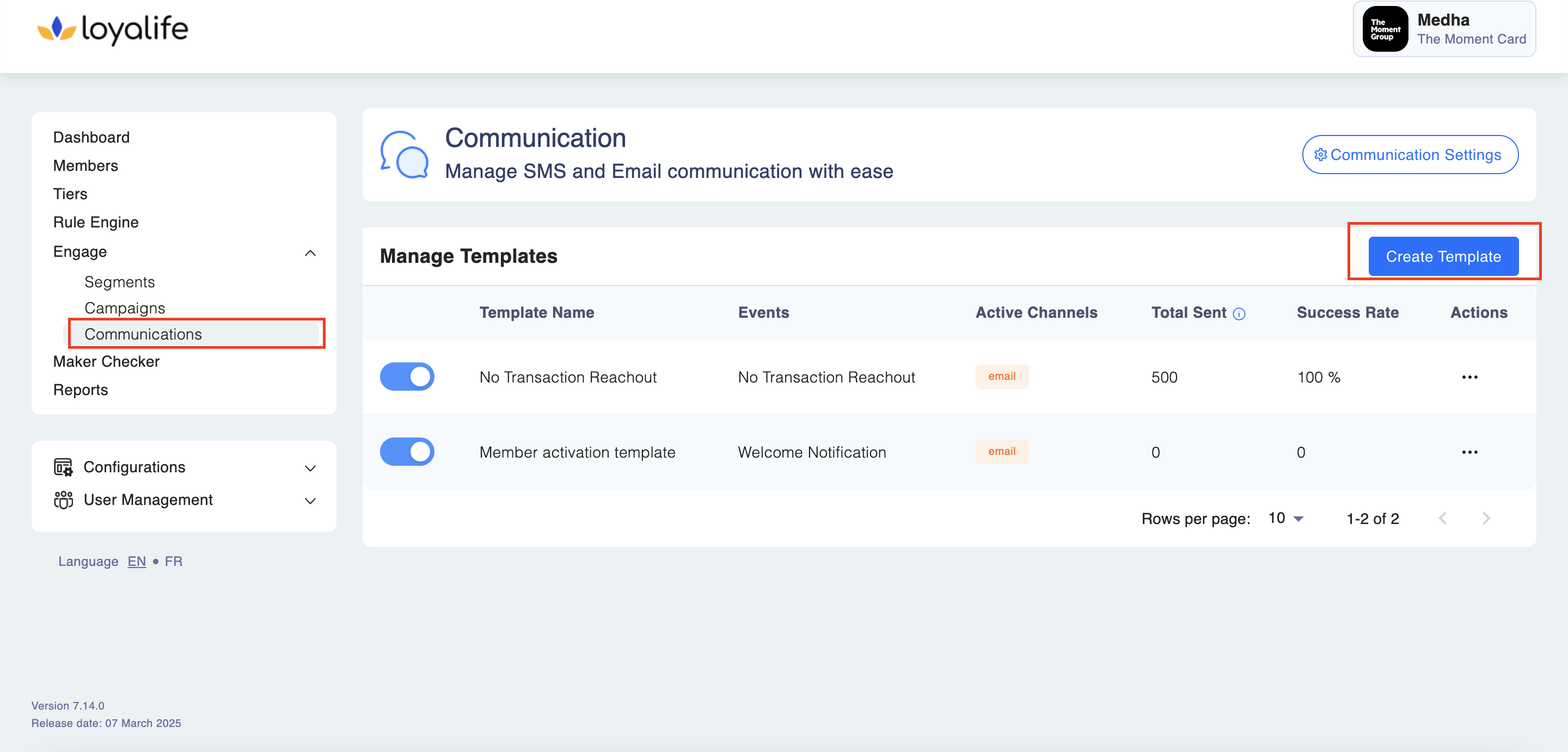The image size is (1568, 752).
Task: Click the loyalife logo
Action: (x=113, y=29)
